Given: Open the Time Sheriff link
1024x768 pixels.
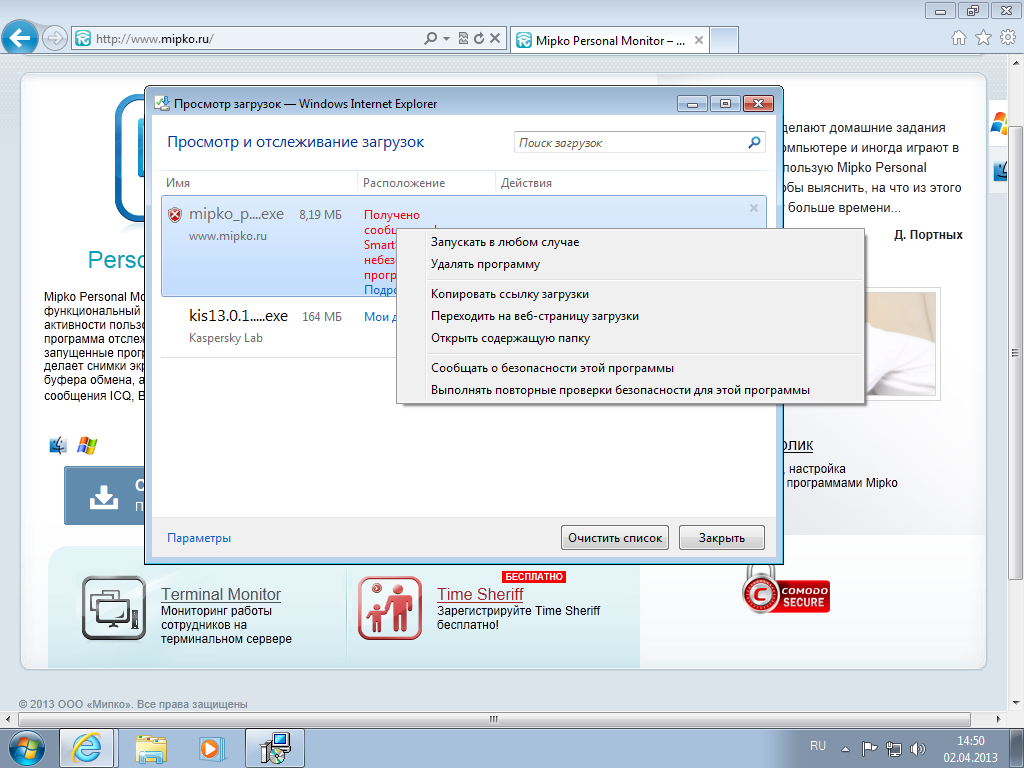Looking at the screenshot, I should pyautogui.click(x=480, y=594).
